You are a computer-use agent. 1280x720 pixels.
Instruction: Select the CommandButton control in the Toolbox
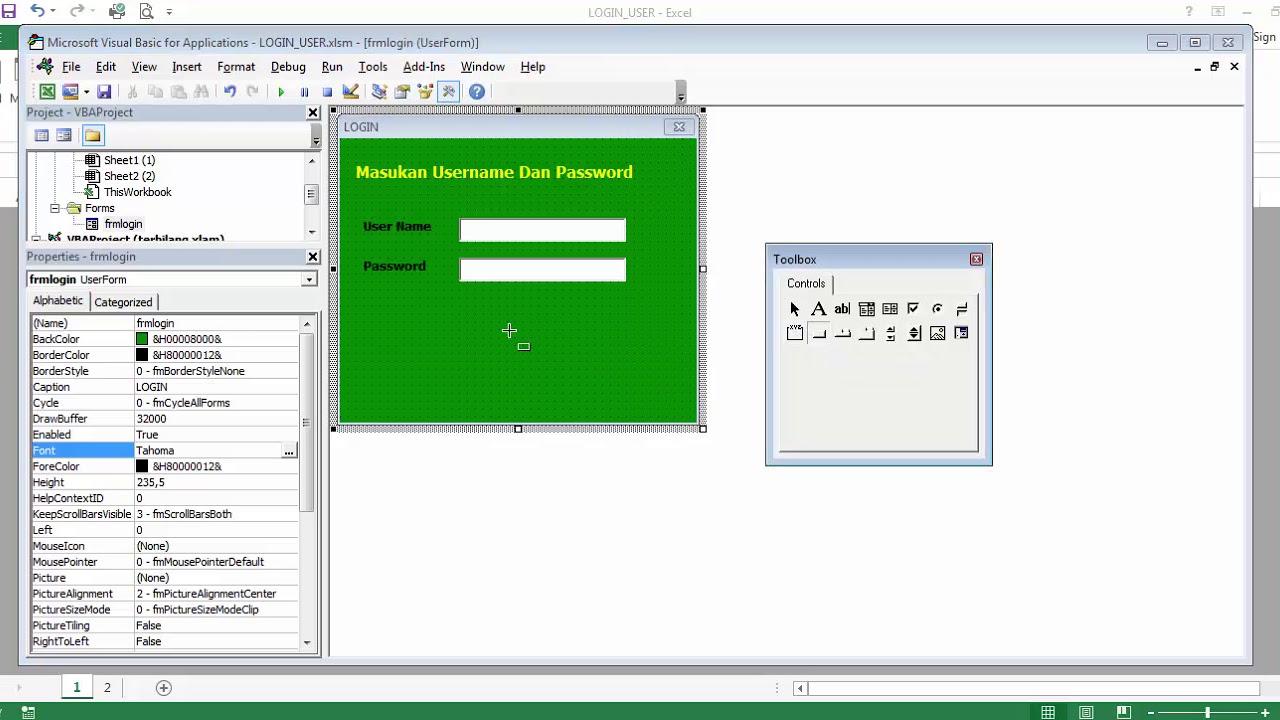pos(819,333)
